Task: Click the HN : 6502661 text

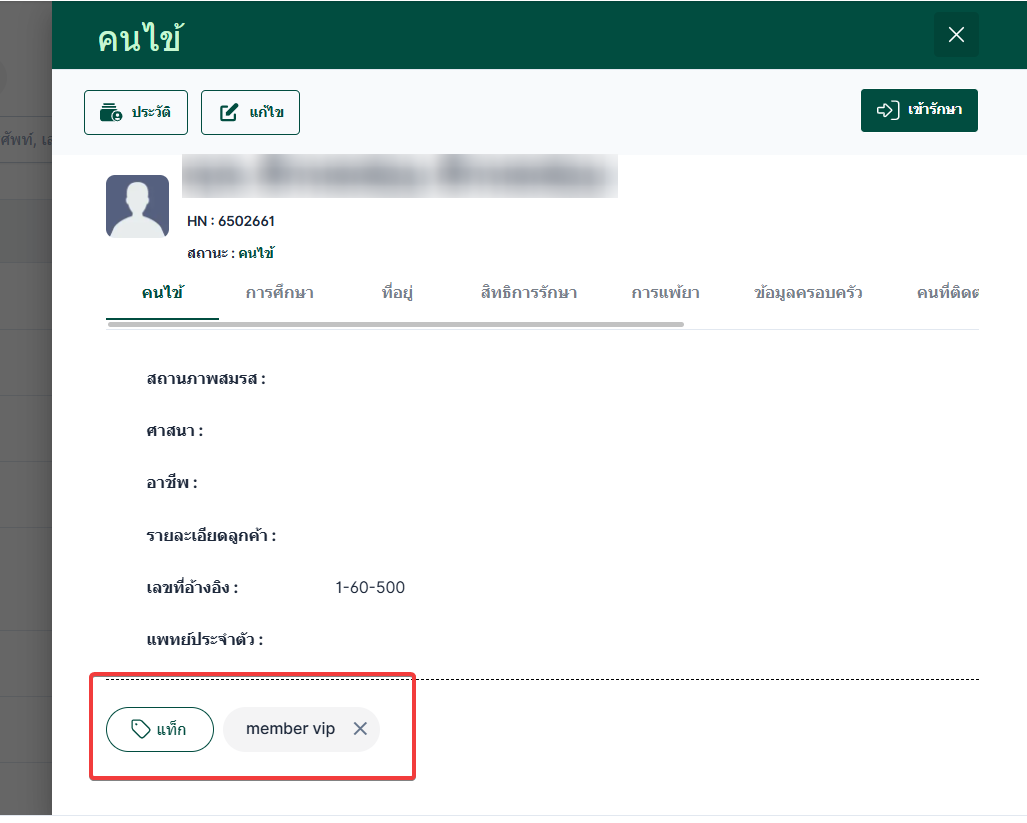Action: 231,221
